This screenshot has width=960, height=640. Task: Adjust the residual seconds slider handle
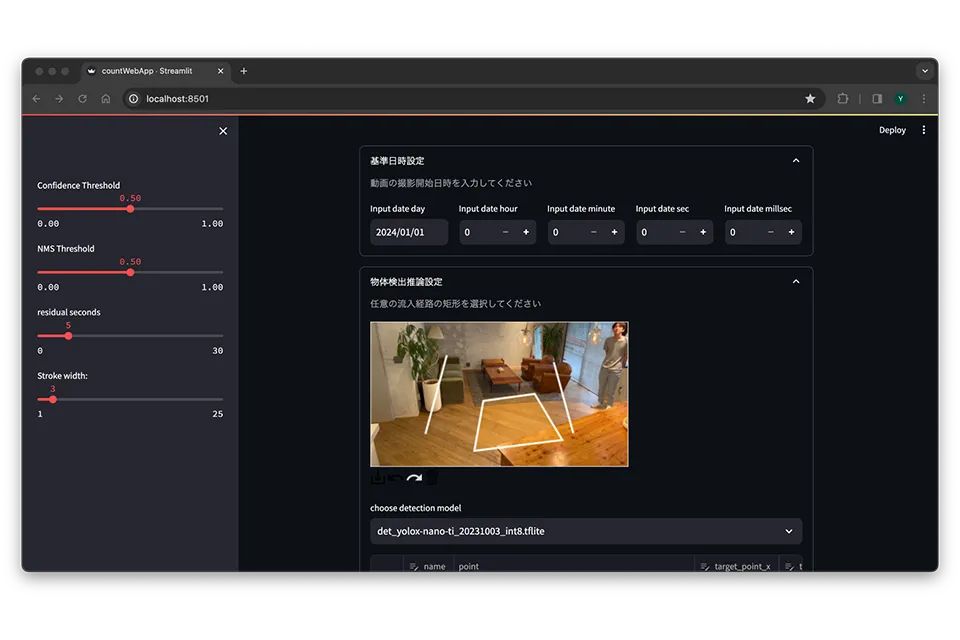[x=69, y=336]
